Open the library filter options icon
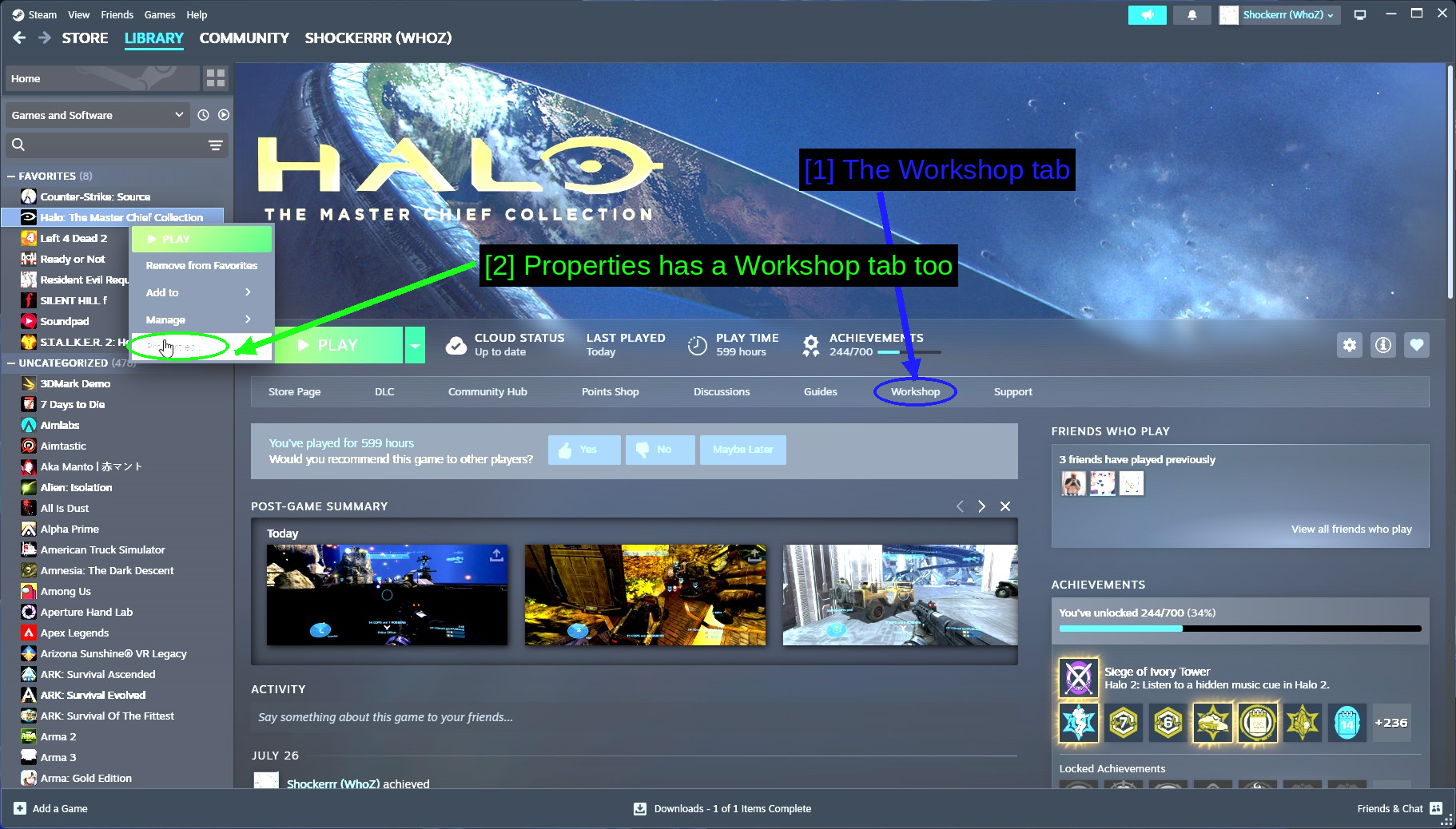 [x=216, y=145]
